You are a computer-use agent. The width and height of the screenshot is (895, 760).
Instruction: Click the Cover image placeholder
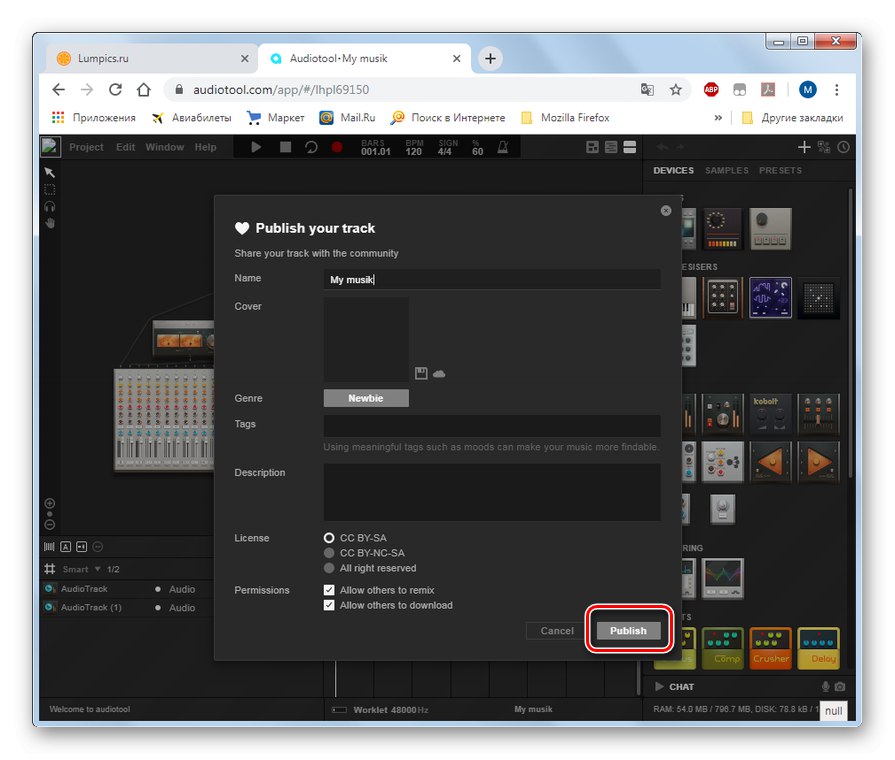point(366,339)
